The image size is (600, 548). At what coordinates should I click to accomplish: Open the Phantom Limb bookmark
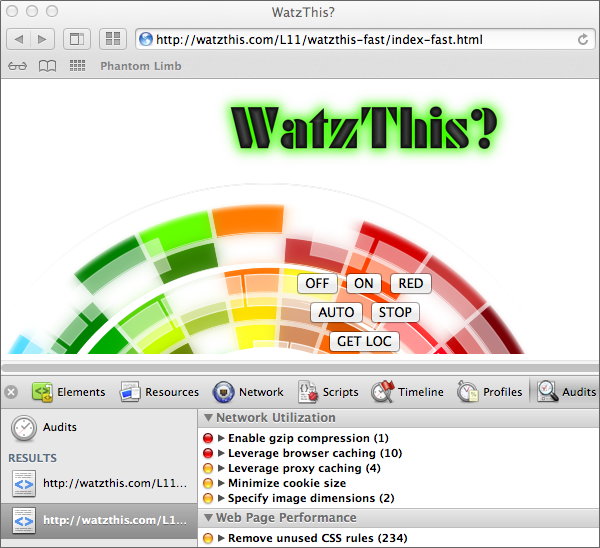pyautogui.click(x=141, y=66)
